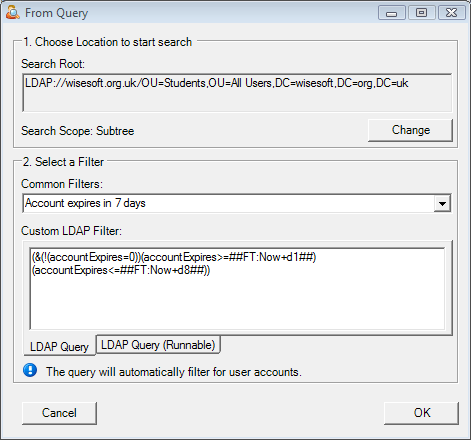Click the 'query will automatically filter' note text

point(174,372)
